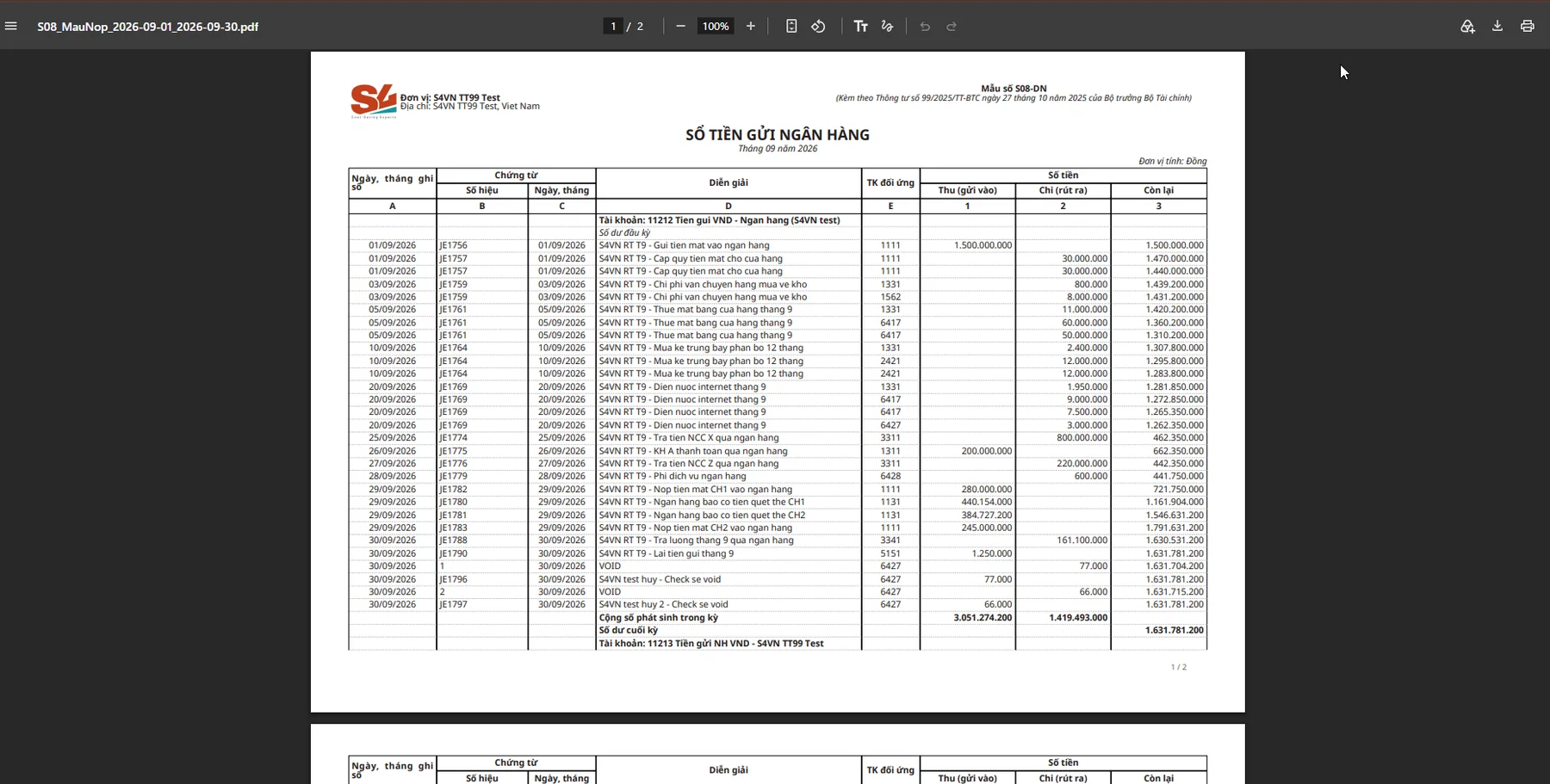
Task: Click account code 3341
Action: click(890, 540)
